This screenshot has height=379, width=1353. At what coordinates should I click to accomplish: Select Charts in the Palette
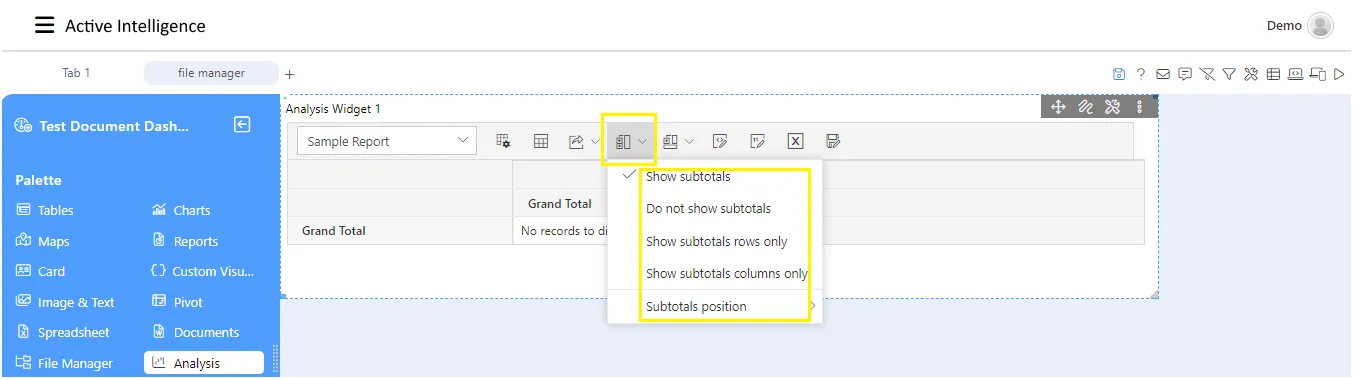click(181, 210)
